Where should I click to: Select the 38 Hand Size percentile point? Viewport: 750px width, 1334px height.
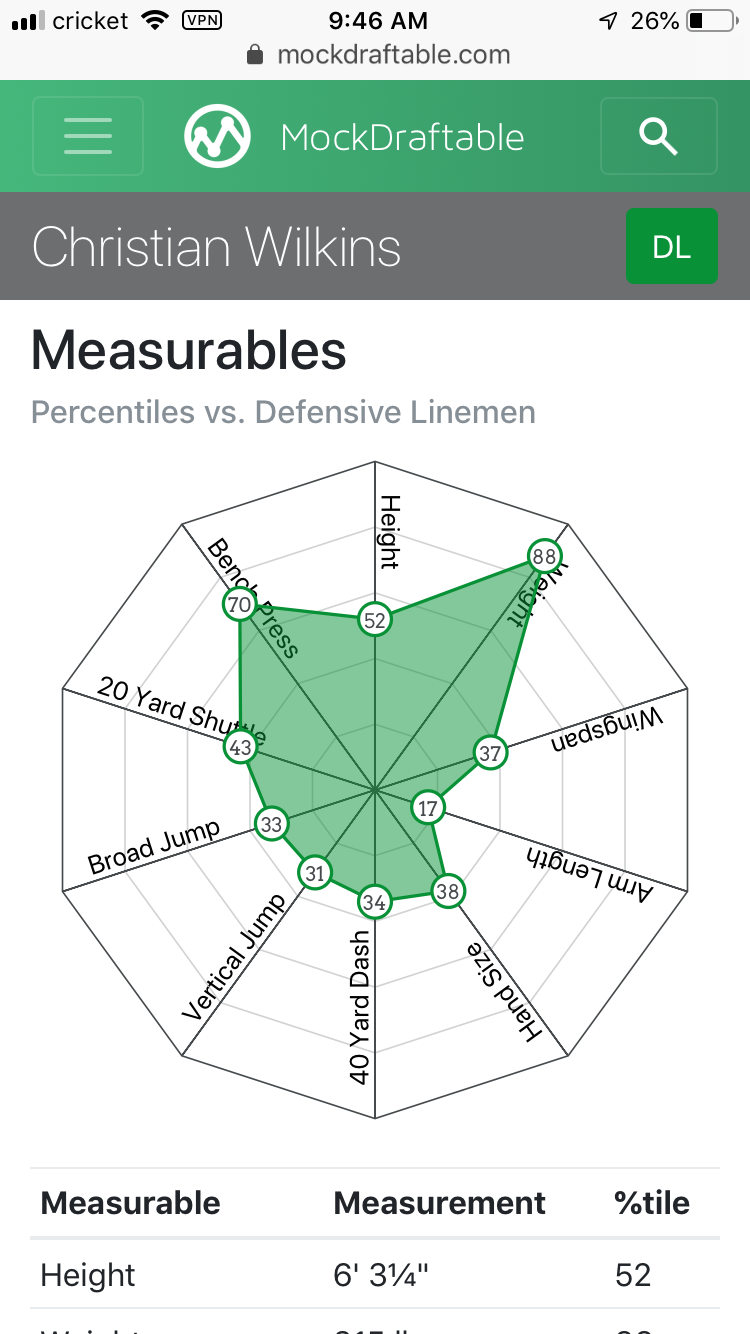(x=449, y=891)
